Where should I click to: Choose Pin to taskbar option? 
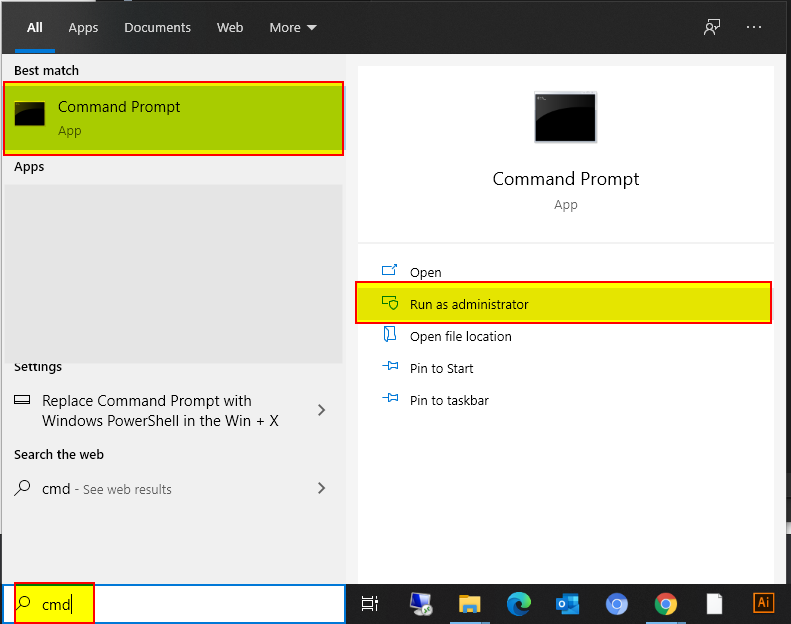[448, 400]
